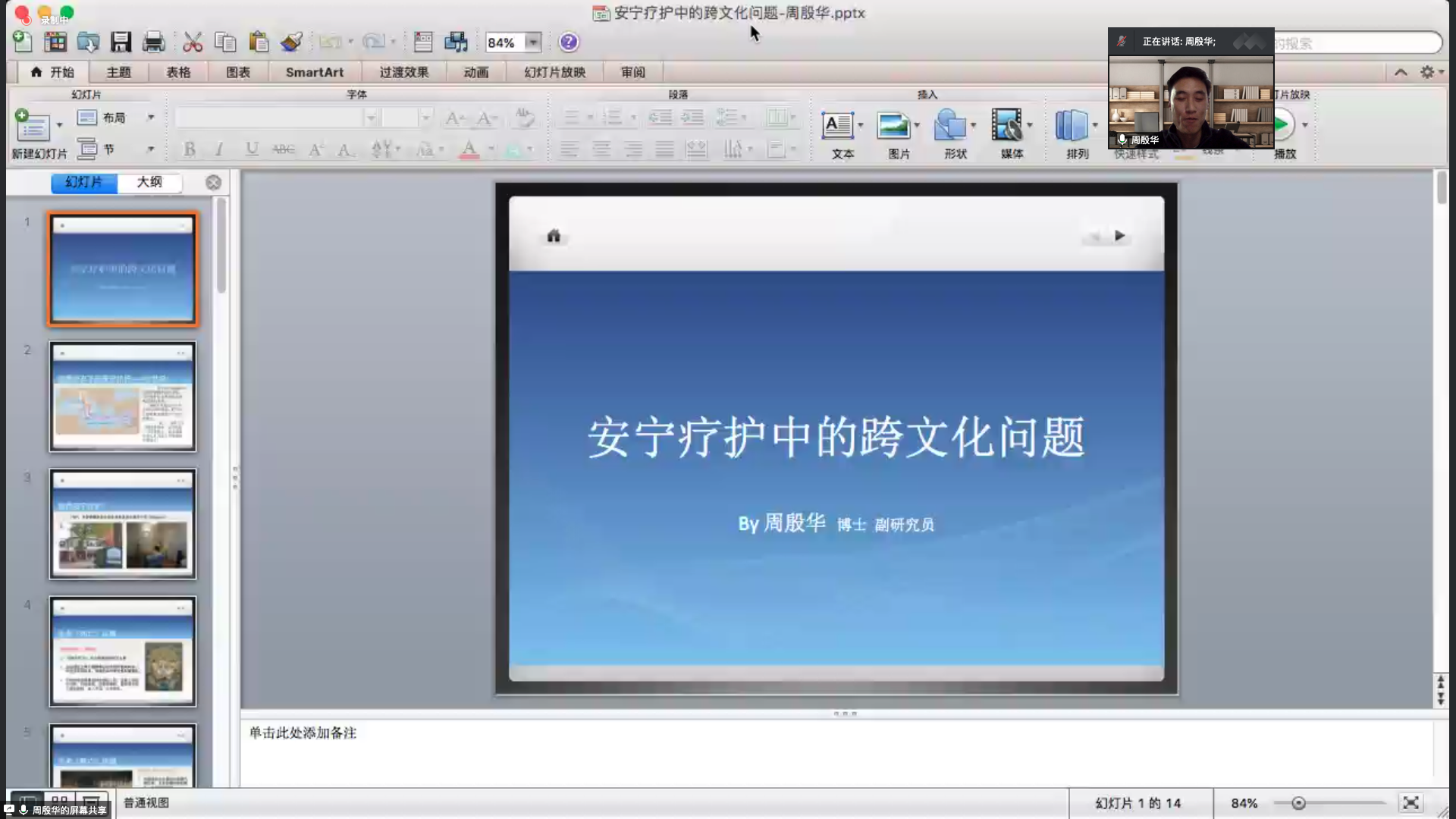The height and width of the screenshot is (819, 1456).
Task: Insert a picture with 图片 icon
Action: (893, 126)
